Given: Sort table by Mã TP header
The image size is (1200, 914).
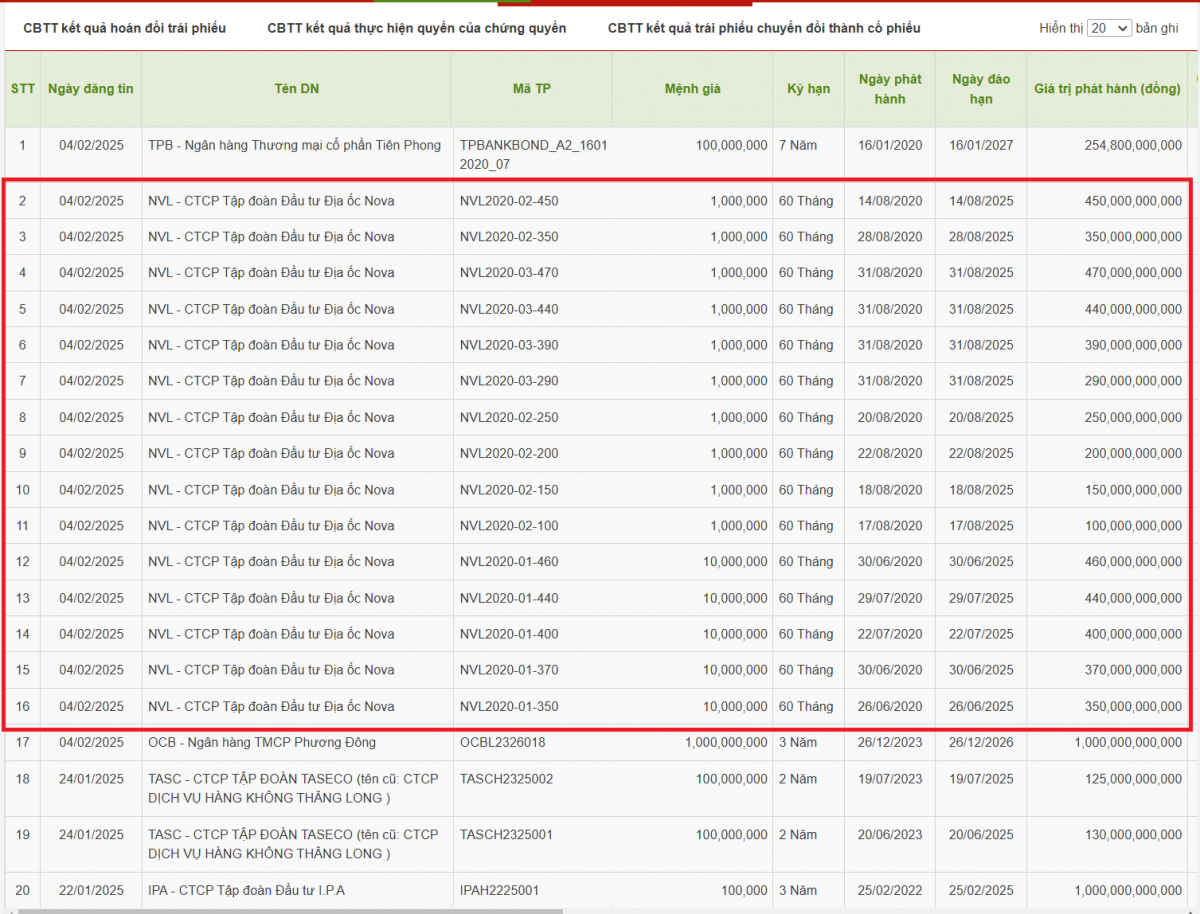Looking at the screenshot, I should [x=531, y=89].
